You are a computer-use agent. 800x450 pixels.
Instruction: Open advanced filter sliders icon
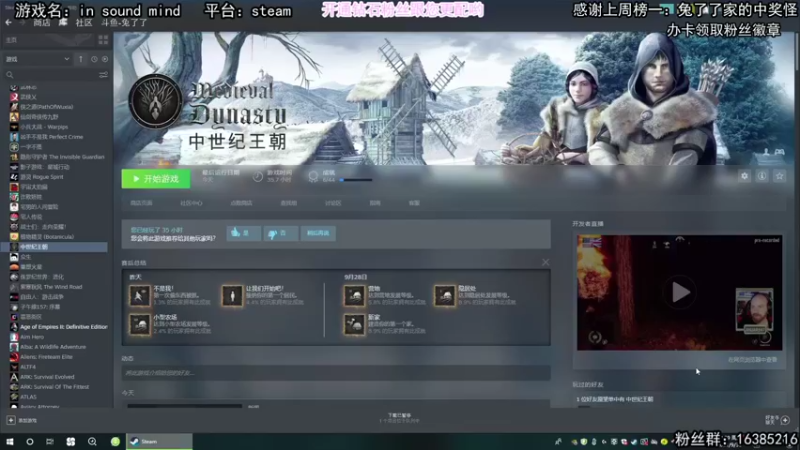103,75
